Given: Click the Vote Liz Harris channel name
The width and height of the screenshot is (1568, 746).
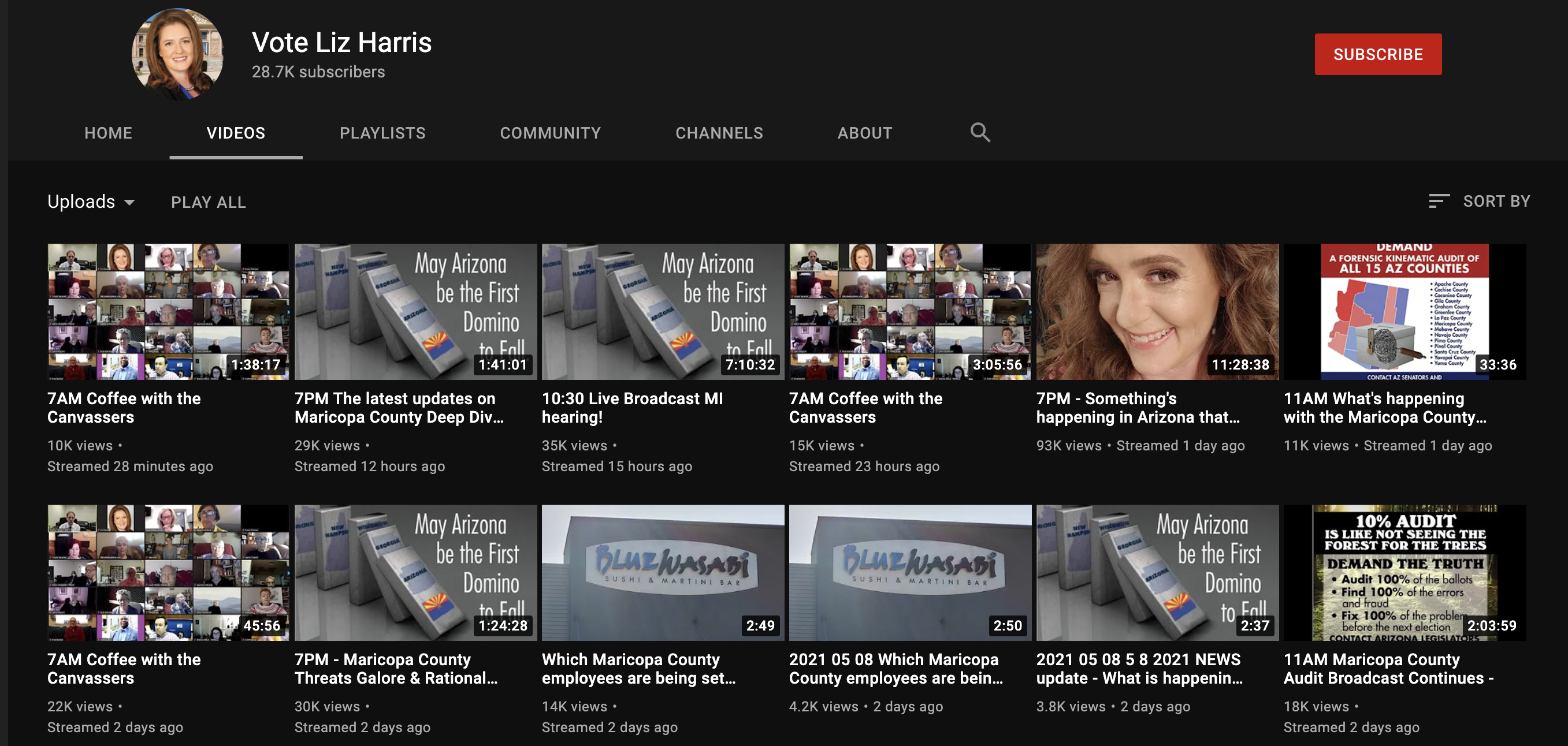Looking at the screenshot, I should (341, 43).
